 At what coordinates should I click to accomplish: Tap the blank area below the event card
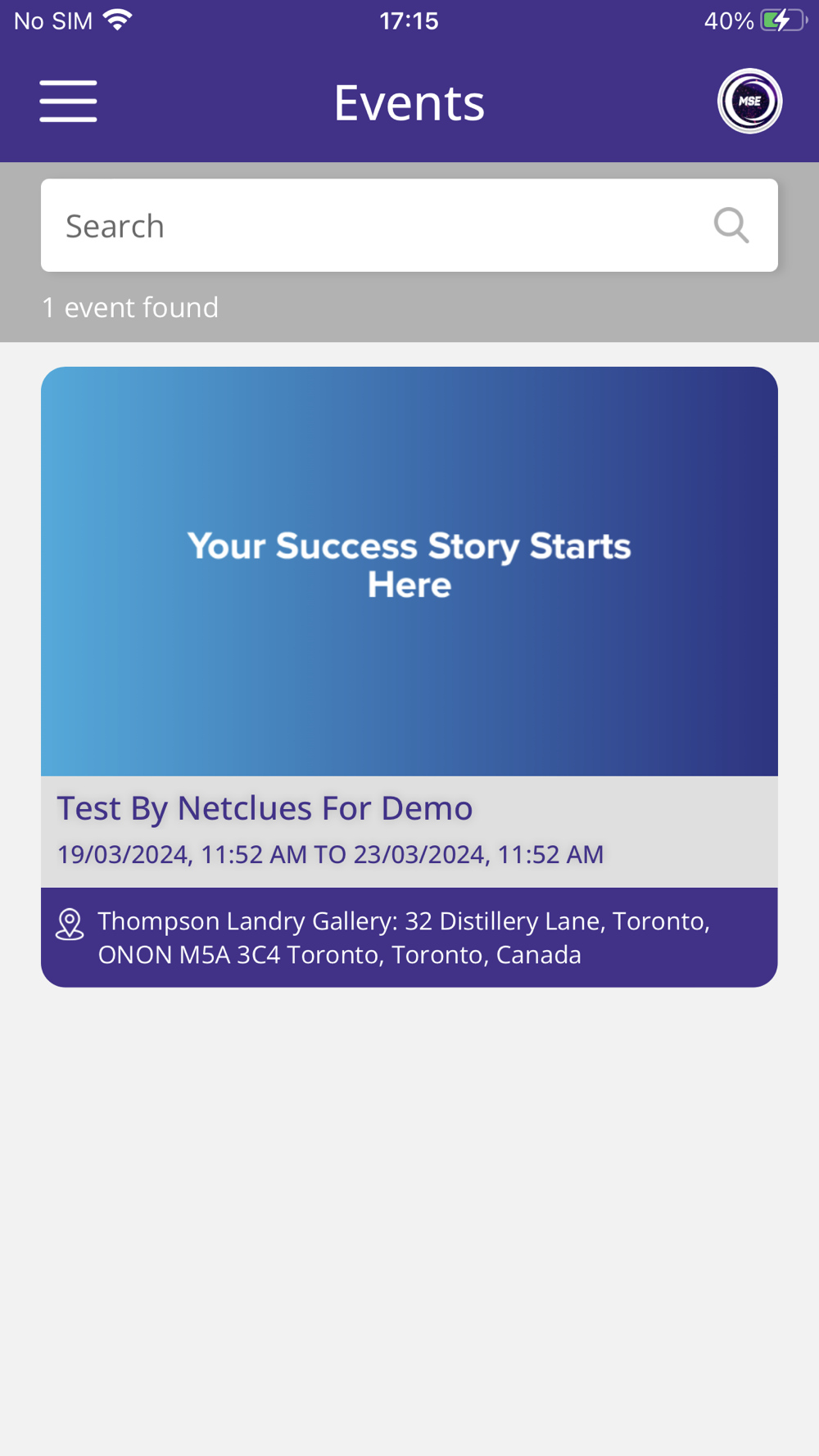tap(409, 1220)
